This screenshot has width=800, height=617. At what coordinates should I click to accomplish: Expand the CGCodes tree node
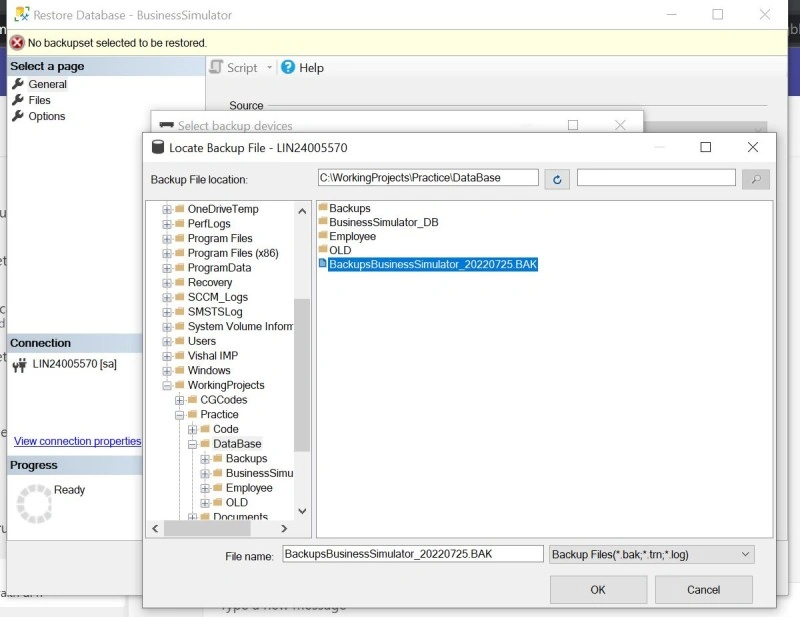click(180, 400)
